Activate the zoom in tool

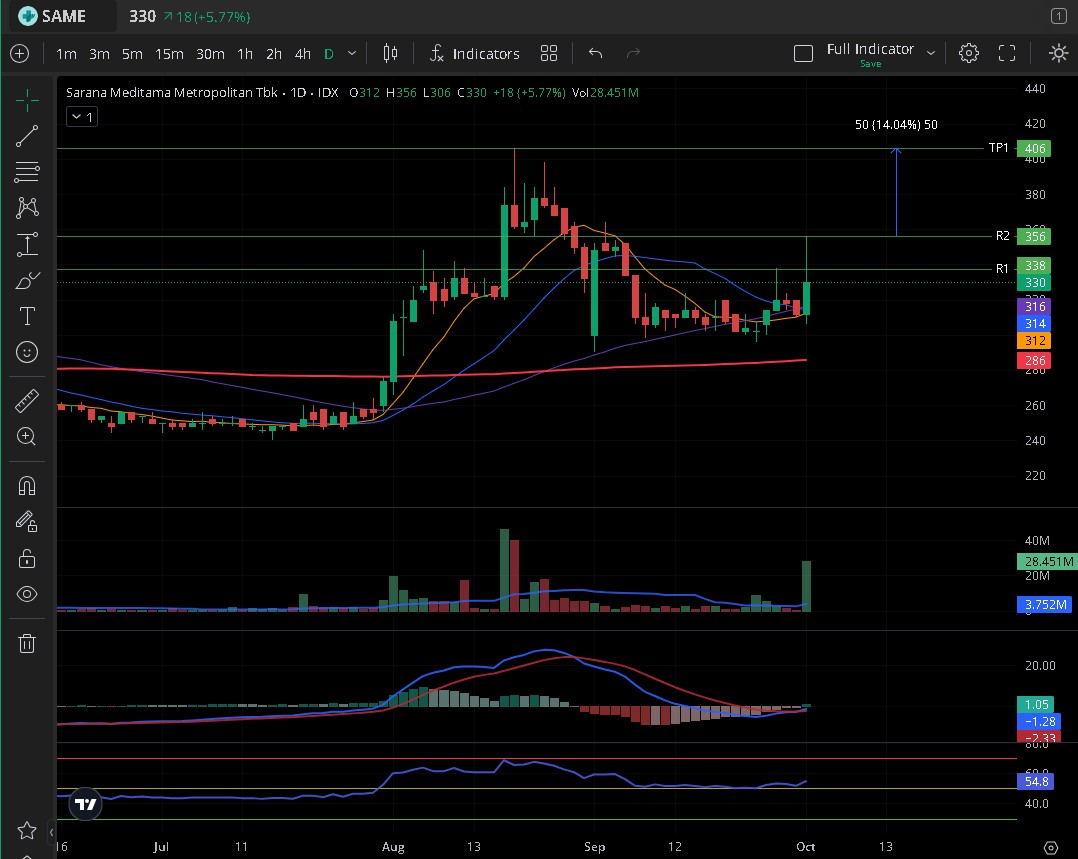point(27,437)
